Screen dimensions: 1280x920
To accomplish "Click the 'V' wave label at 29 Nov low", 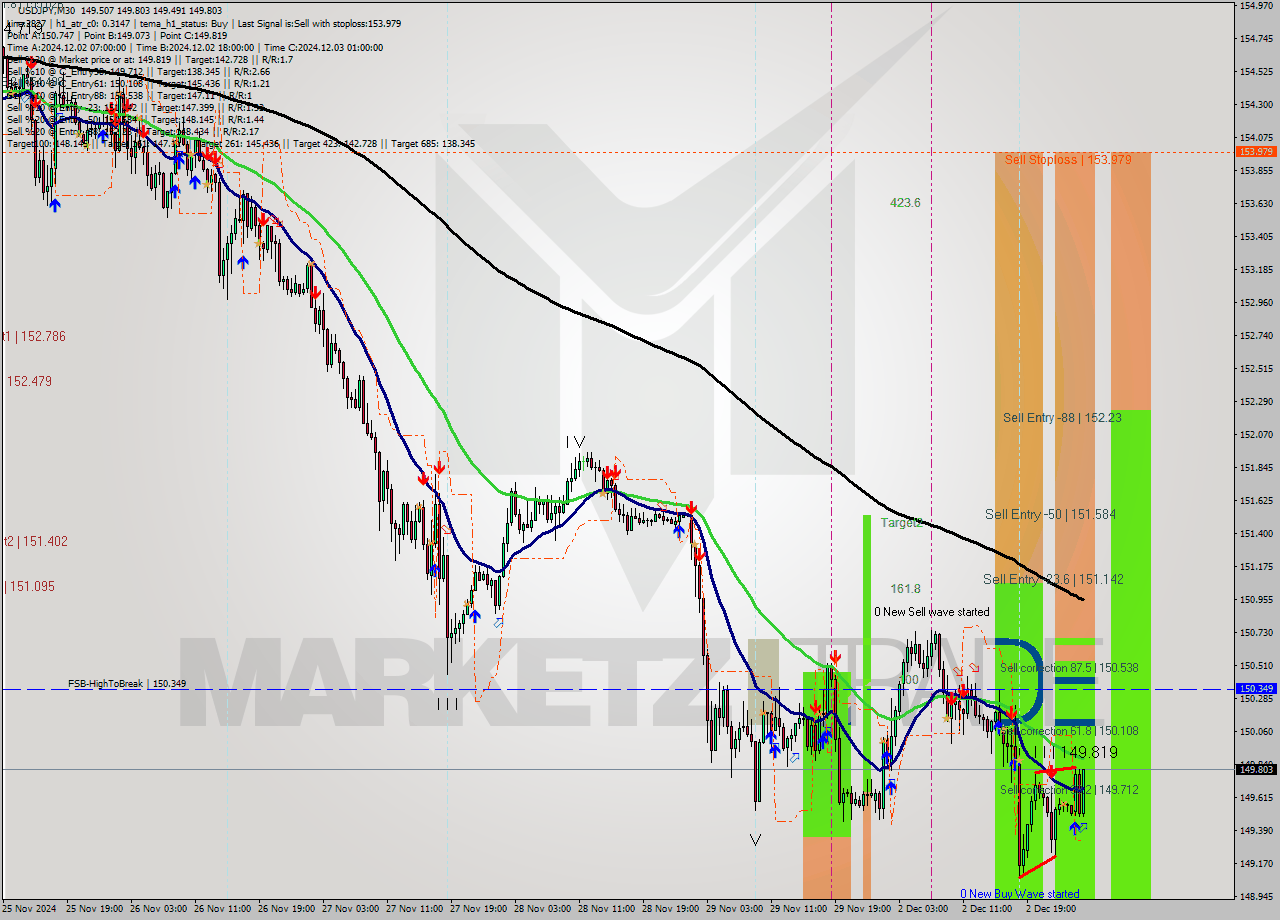I will (x=755, y=840).
